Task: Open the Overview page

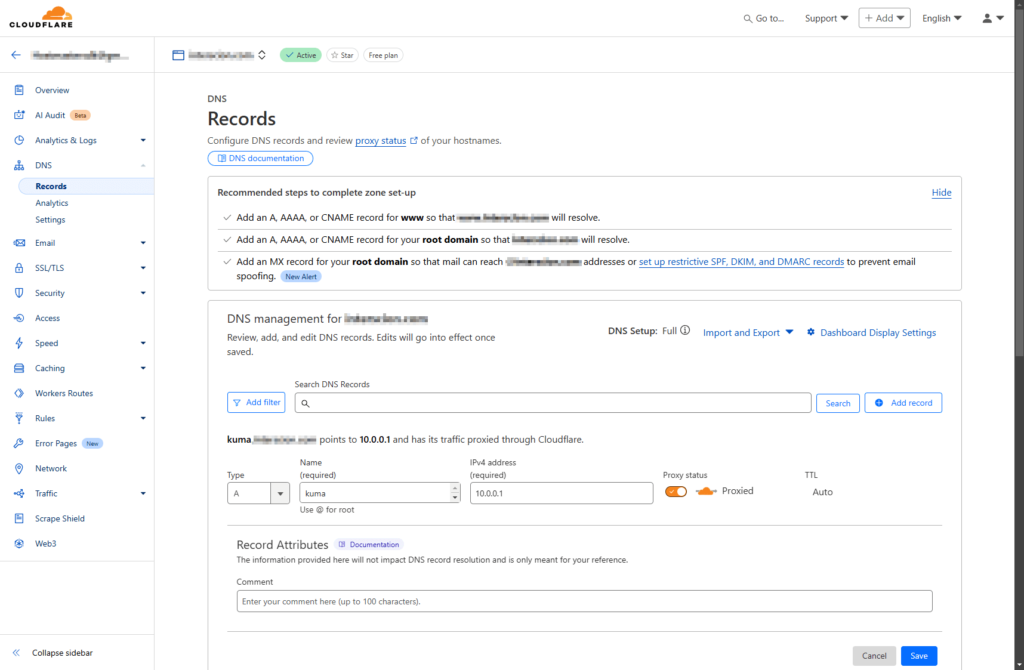Action: coord(52,90)
